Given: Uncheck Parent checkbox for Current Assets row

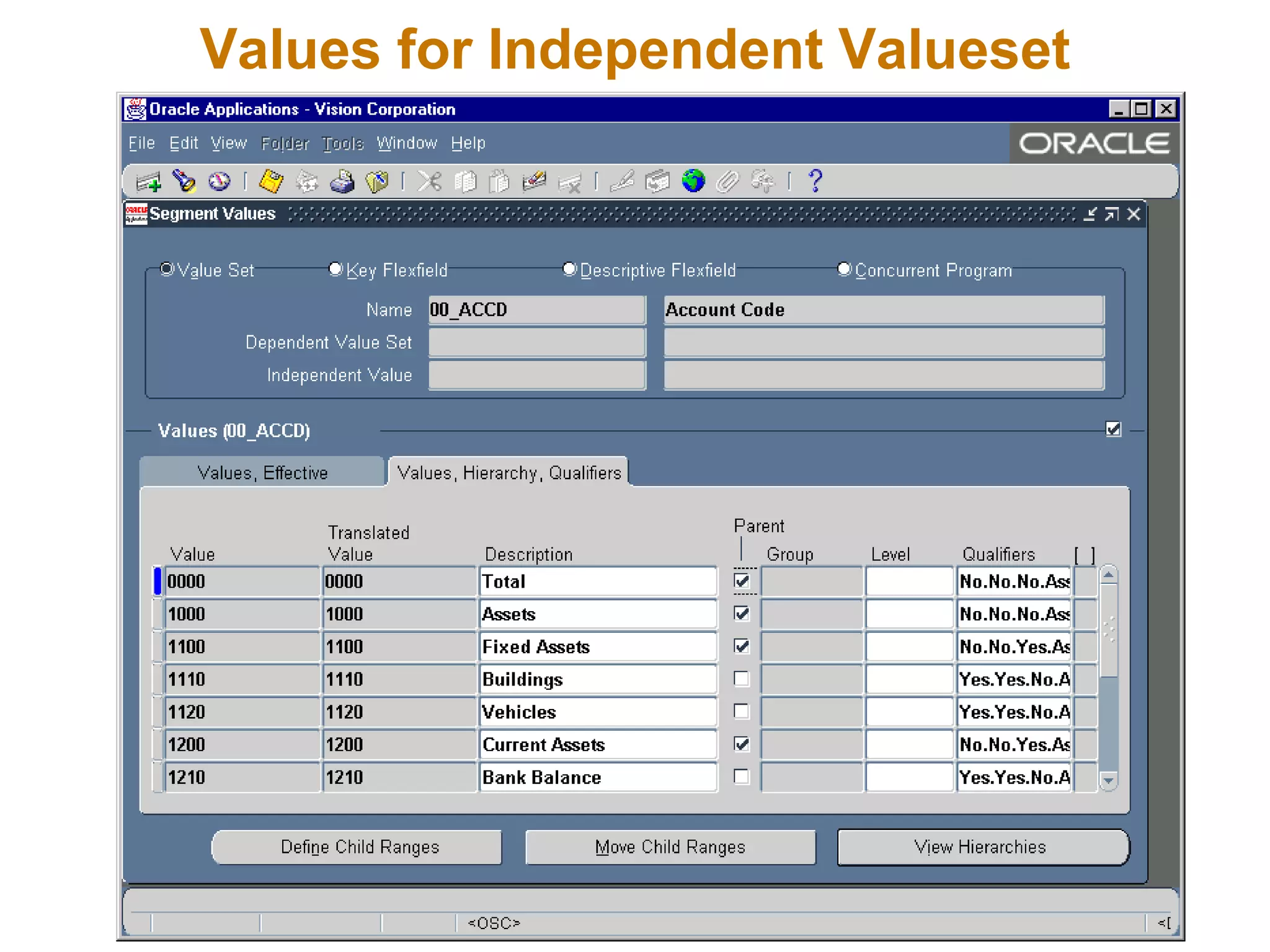Looking at the screenshot, I should pos(742,744).
